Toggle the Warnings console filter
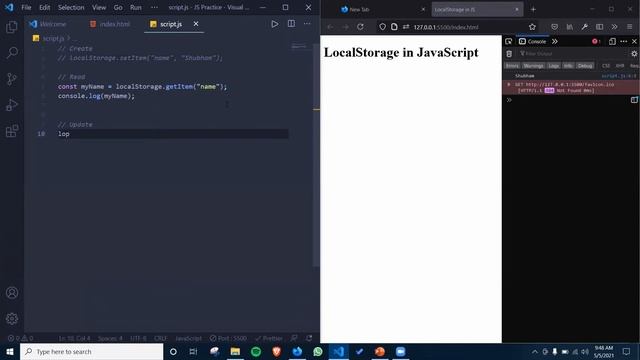Image resolution: width=640 pixels, height=360 pixels. pos(533,66)
